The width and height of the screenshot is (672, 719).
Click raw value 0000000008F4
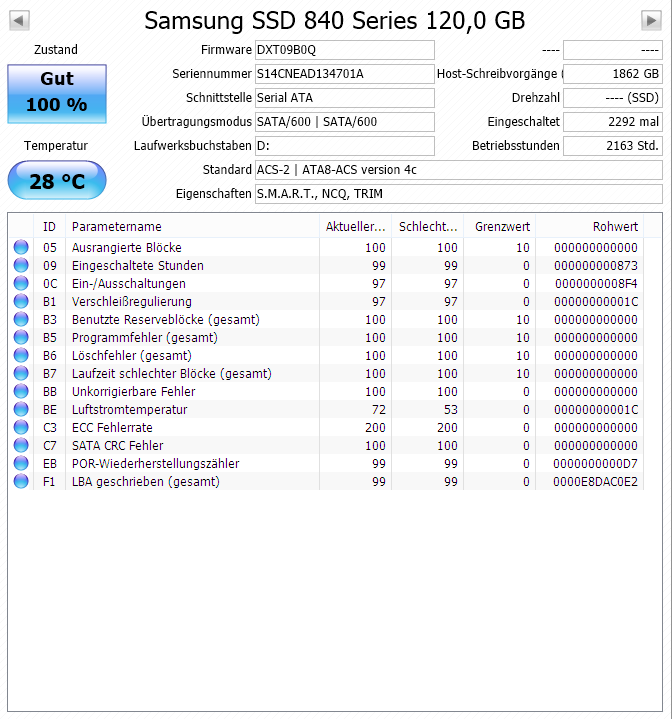tap(595, 283)
